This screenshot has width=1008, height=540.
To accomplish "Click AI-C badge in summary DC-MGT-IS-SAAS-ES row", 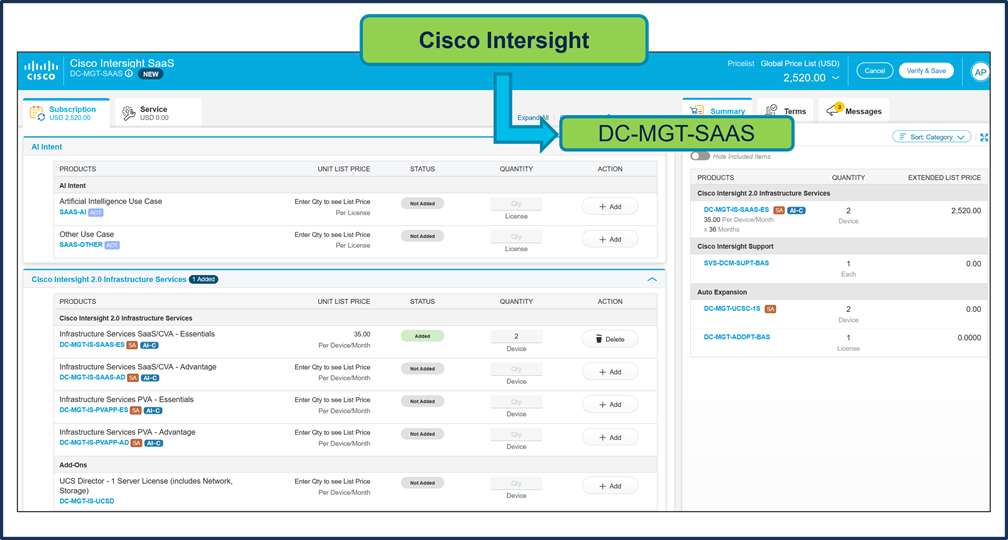I will pyautogui.click(x=796, y=210).
